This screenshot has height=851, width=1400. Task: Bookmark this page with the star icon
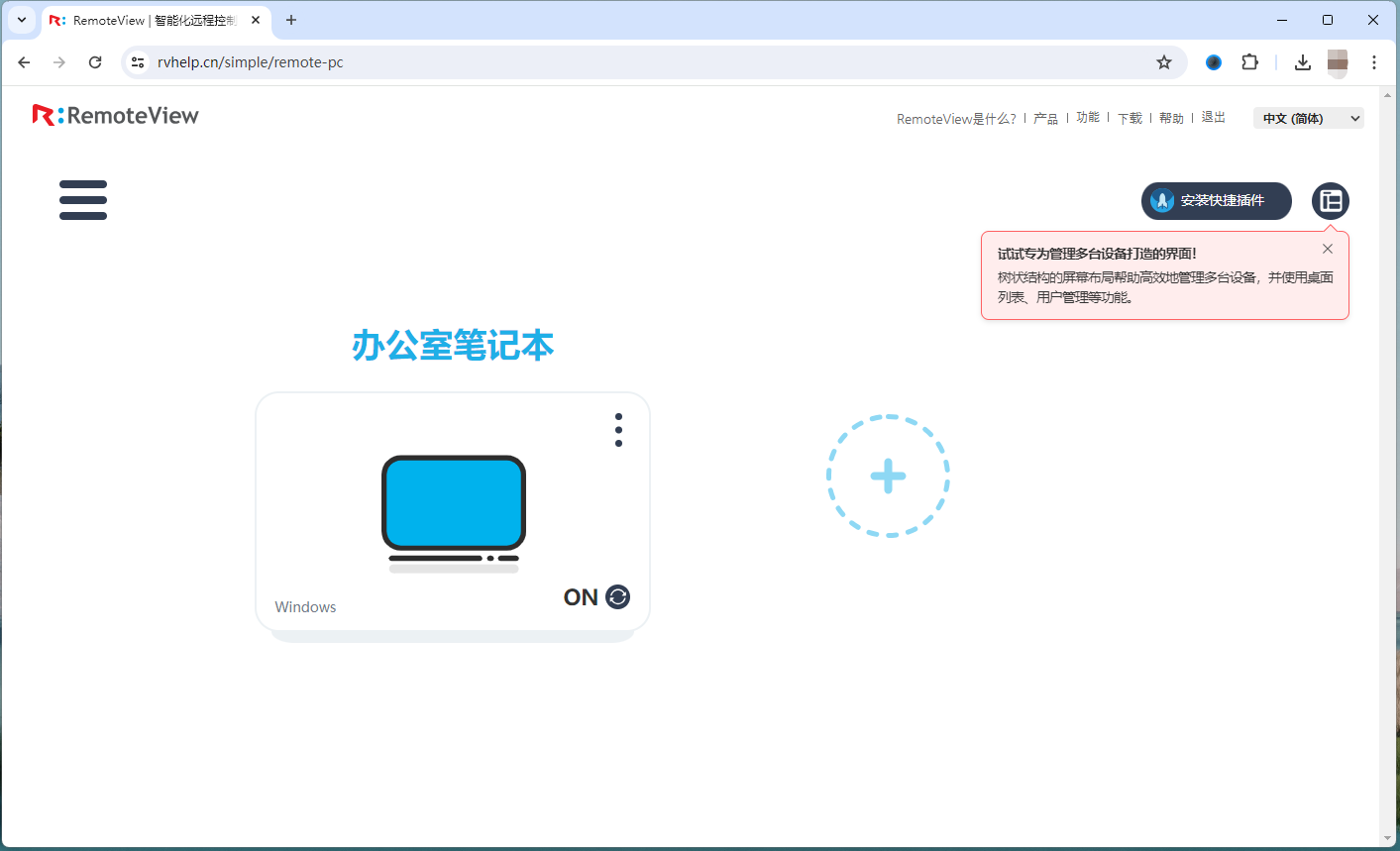pyautogui.click(x=1164, y=62)
